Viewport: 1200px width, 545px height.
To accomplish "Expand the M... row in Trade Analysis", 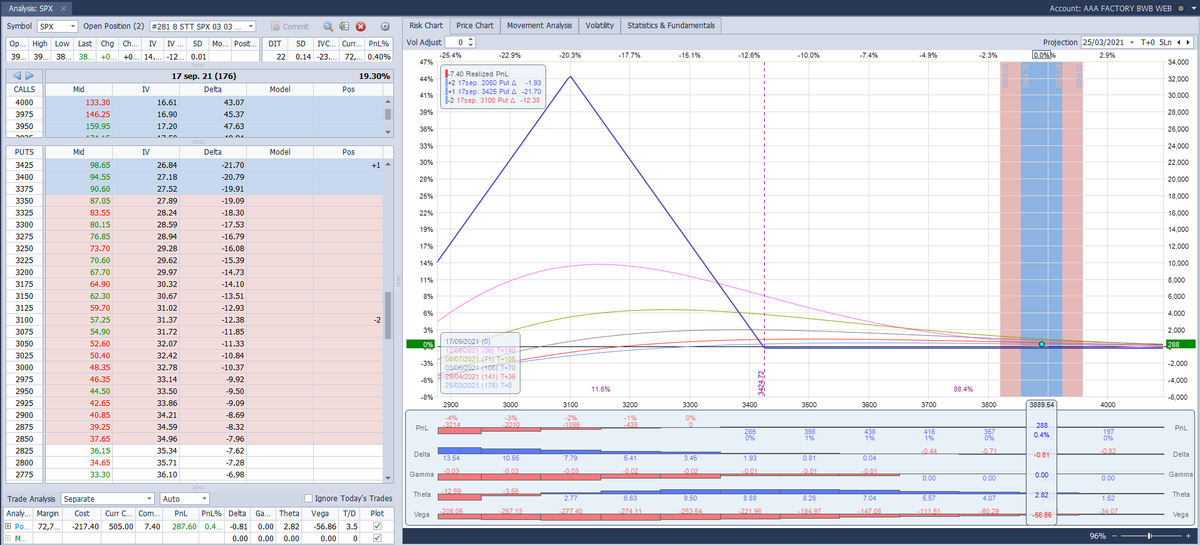I will [x=9, y=538].
